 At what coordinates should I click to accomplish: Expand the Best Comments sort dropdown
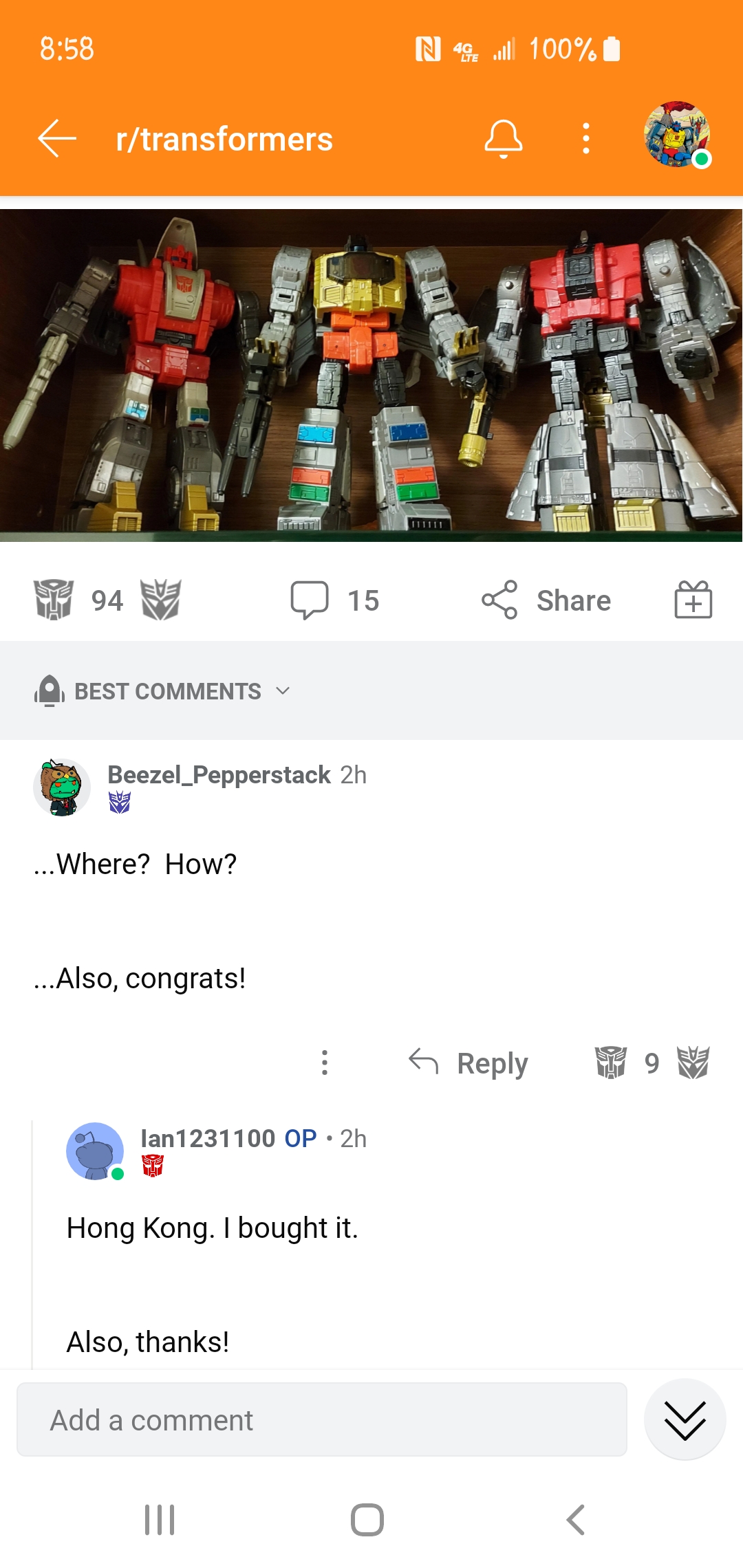click(163, 691)
